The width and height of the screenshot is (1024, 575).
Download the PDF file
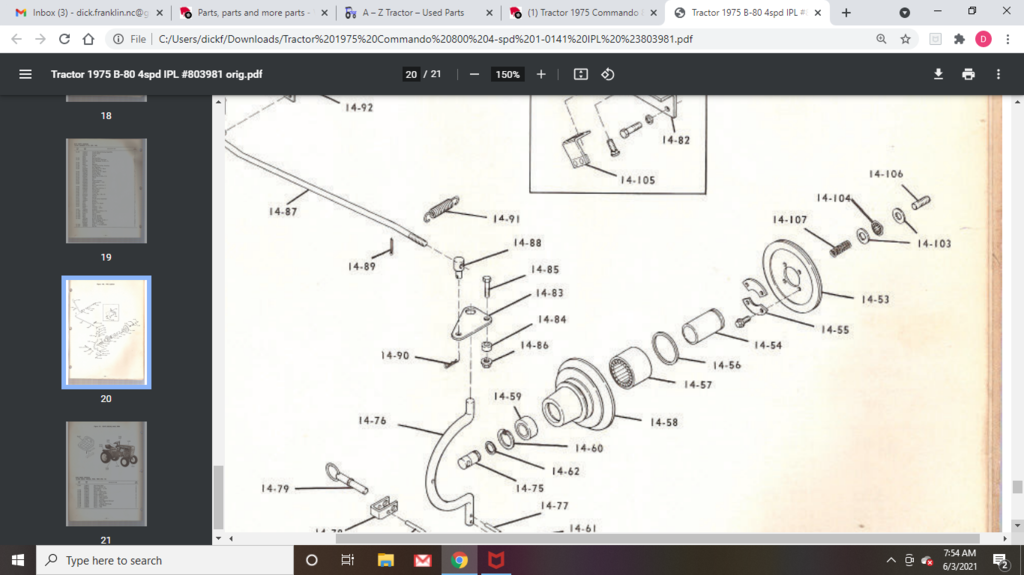click(x=938, y=74)
